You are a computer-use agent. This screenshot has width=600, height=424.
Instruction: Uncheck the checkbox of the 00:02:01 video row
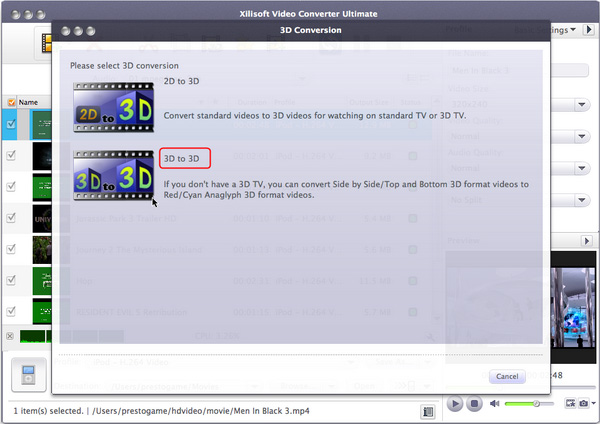(x=11, y=155)
